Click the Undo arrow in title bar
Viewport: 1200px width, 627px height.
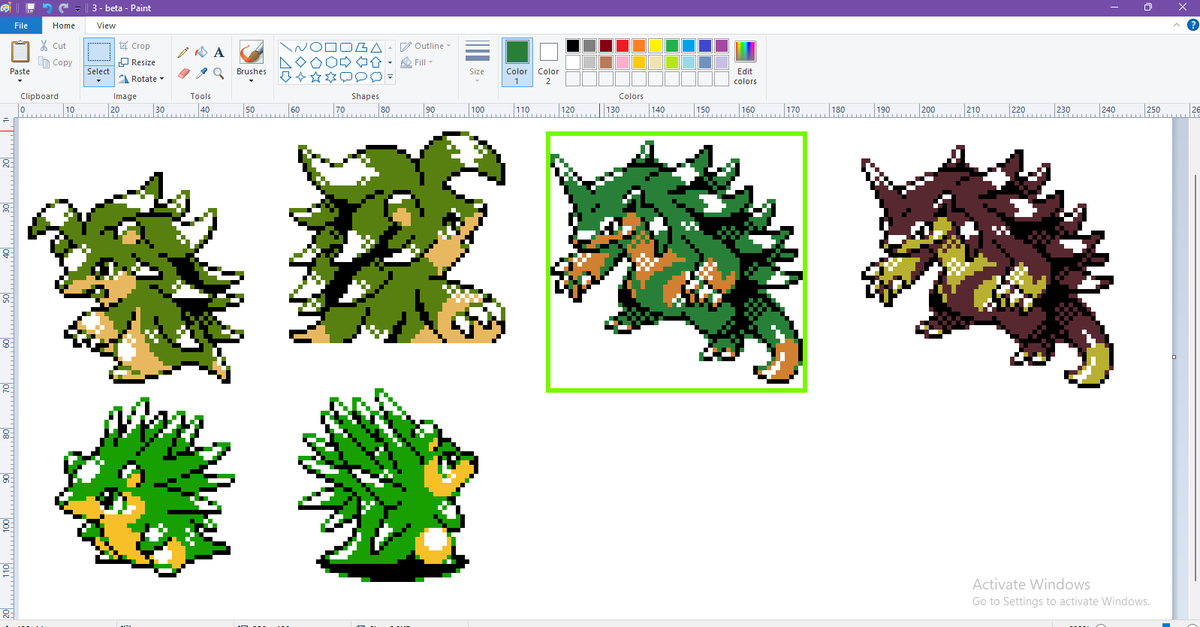point(45,7)
